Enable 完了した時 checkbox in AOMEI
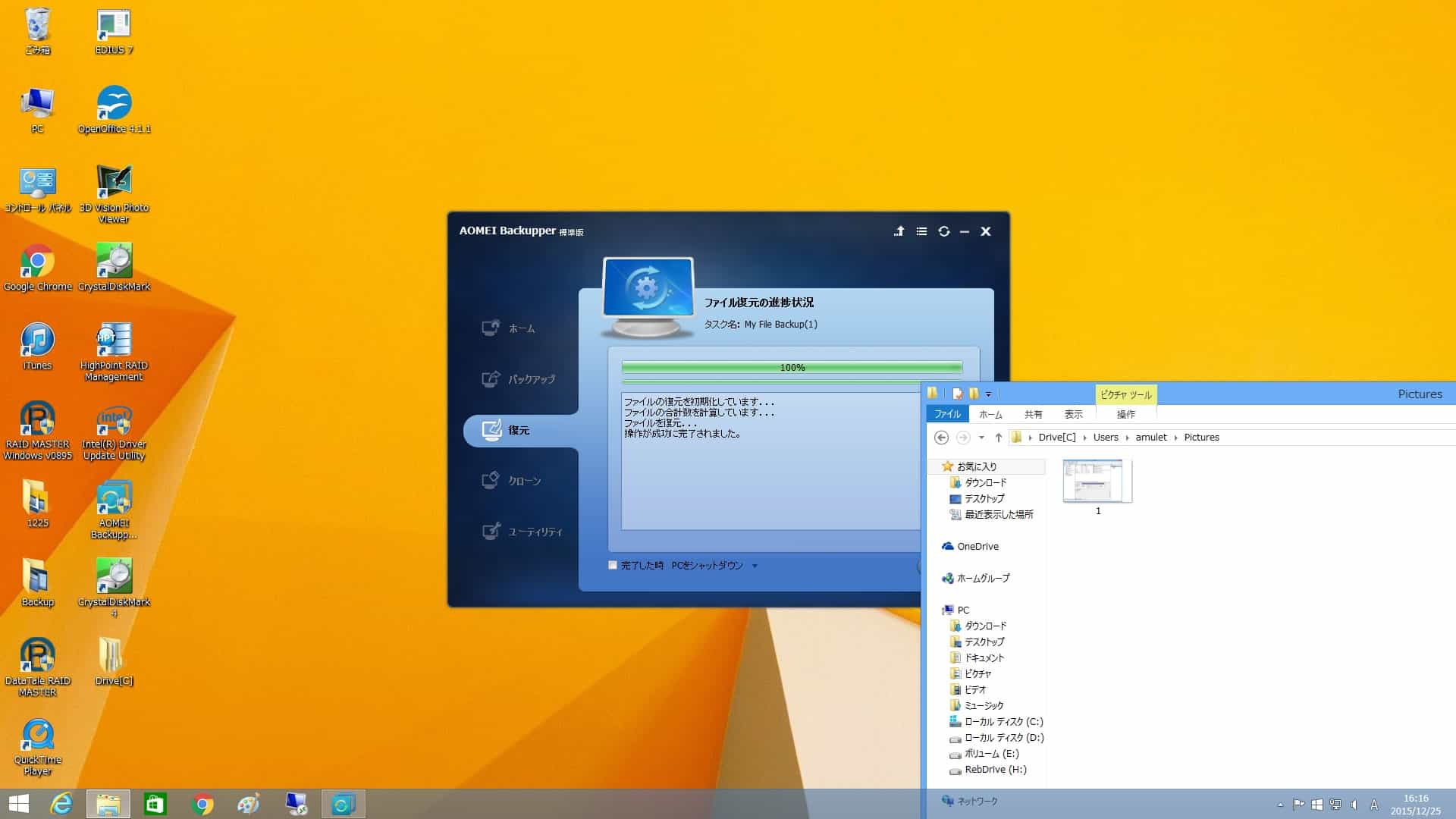Screen dimensions: 1456x819 coord(613,565)
